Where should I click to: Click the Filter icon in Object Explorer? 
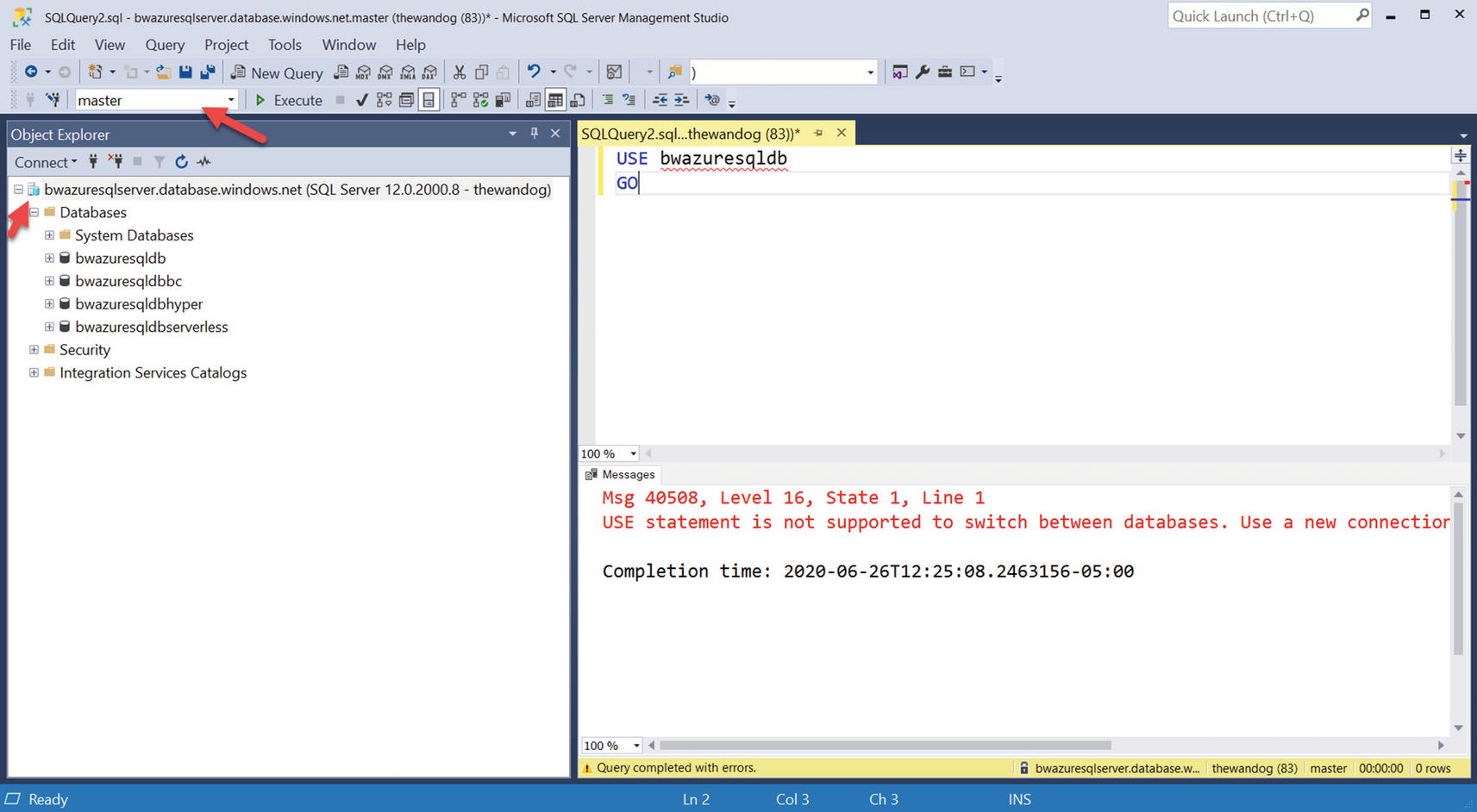160,161
